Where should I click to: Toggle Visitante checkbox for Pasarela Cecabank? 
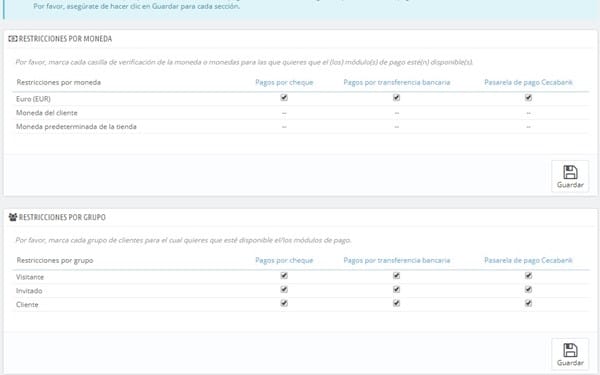[528, 276]
